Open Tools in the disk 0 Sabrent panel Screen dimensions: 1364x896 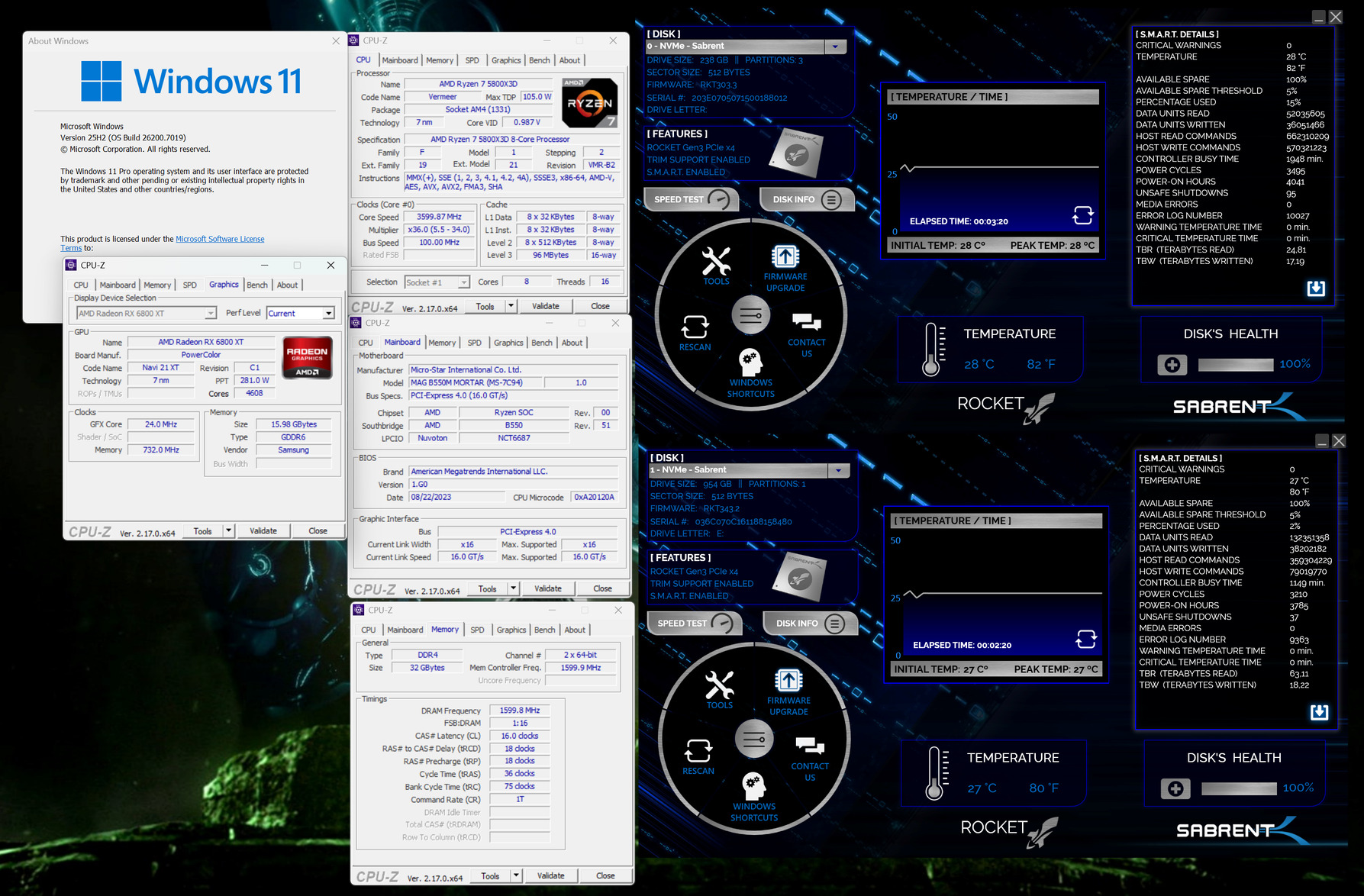pyautogui.click(x=716, y=266)
